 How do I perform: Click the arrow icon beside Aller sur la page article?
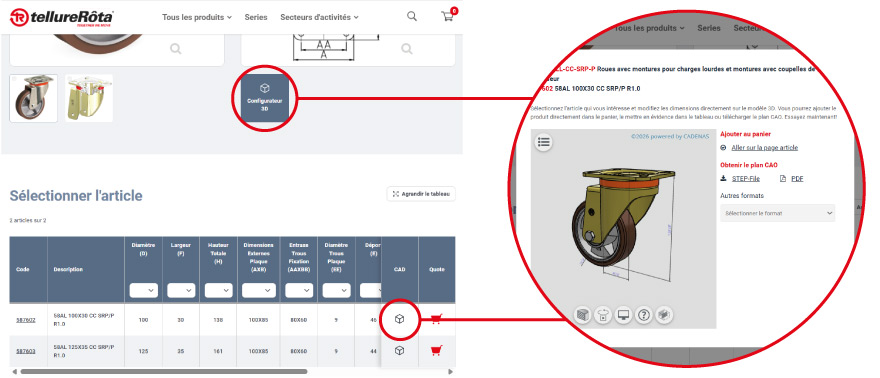click(x=723, y=147)
